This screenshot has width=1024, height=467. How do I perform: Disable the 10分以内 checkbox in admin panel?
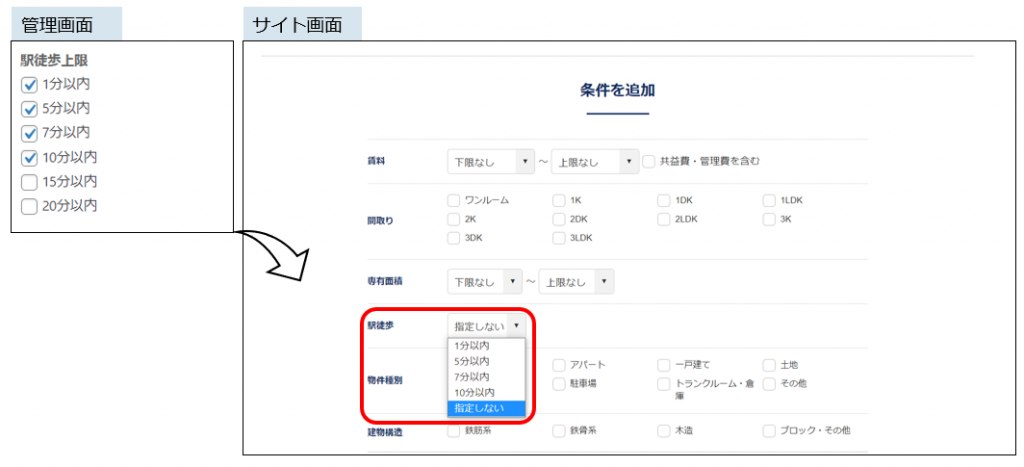[29, 158]
